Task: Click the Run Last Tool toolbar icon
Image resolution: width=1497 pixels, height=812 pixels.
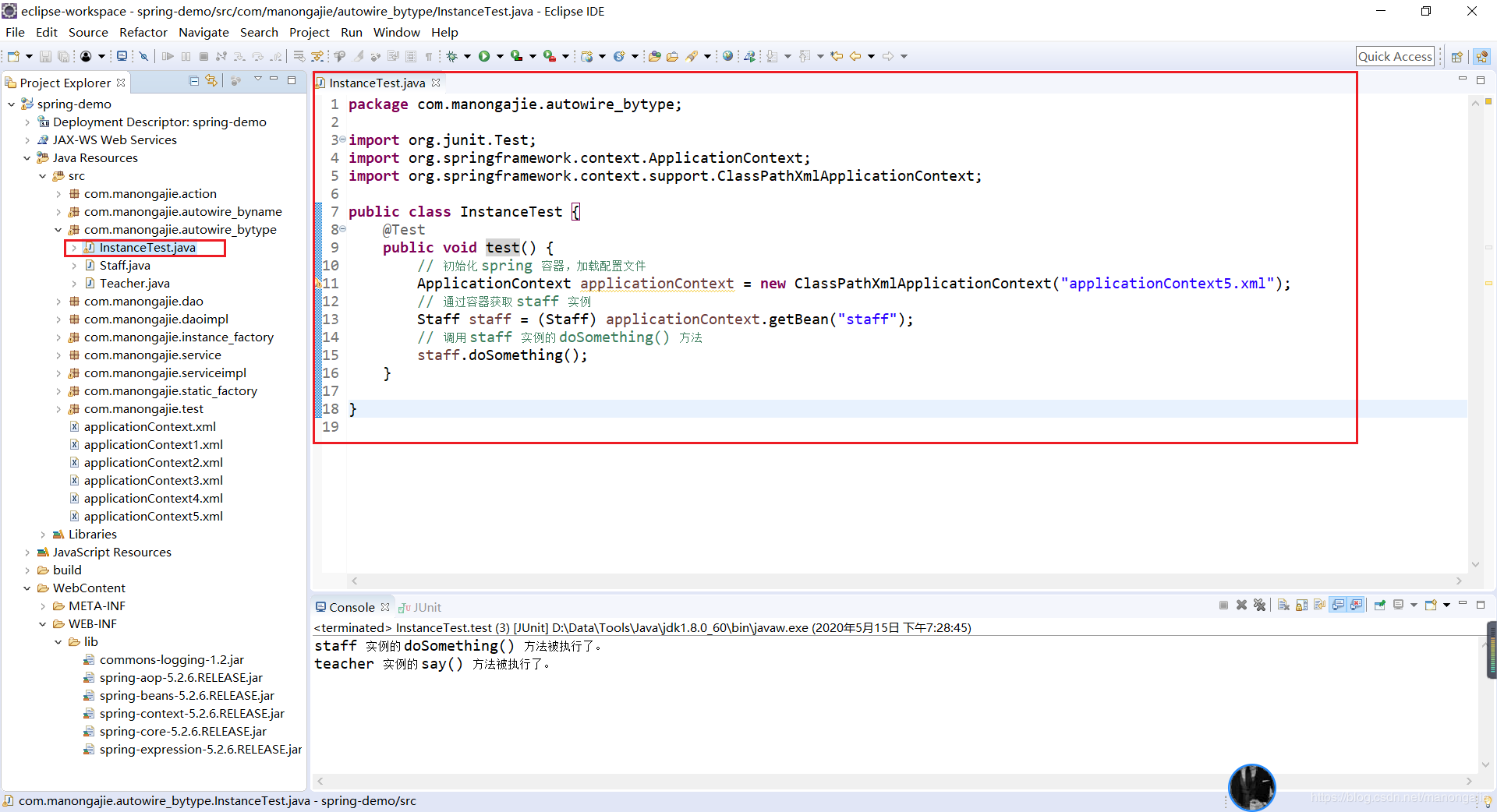Action: 550,56
